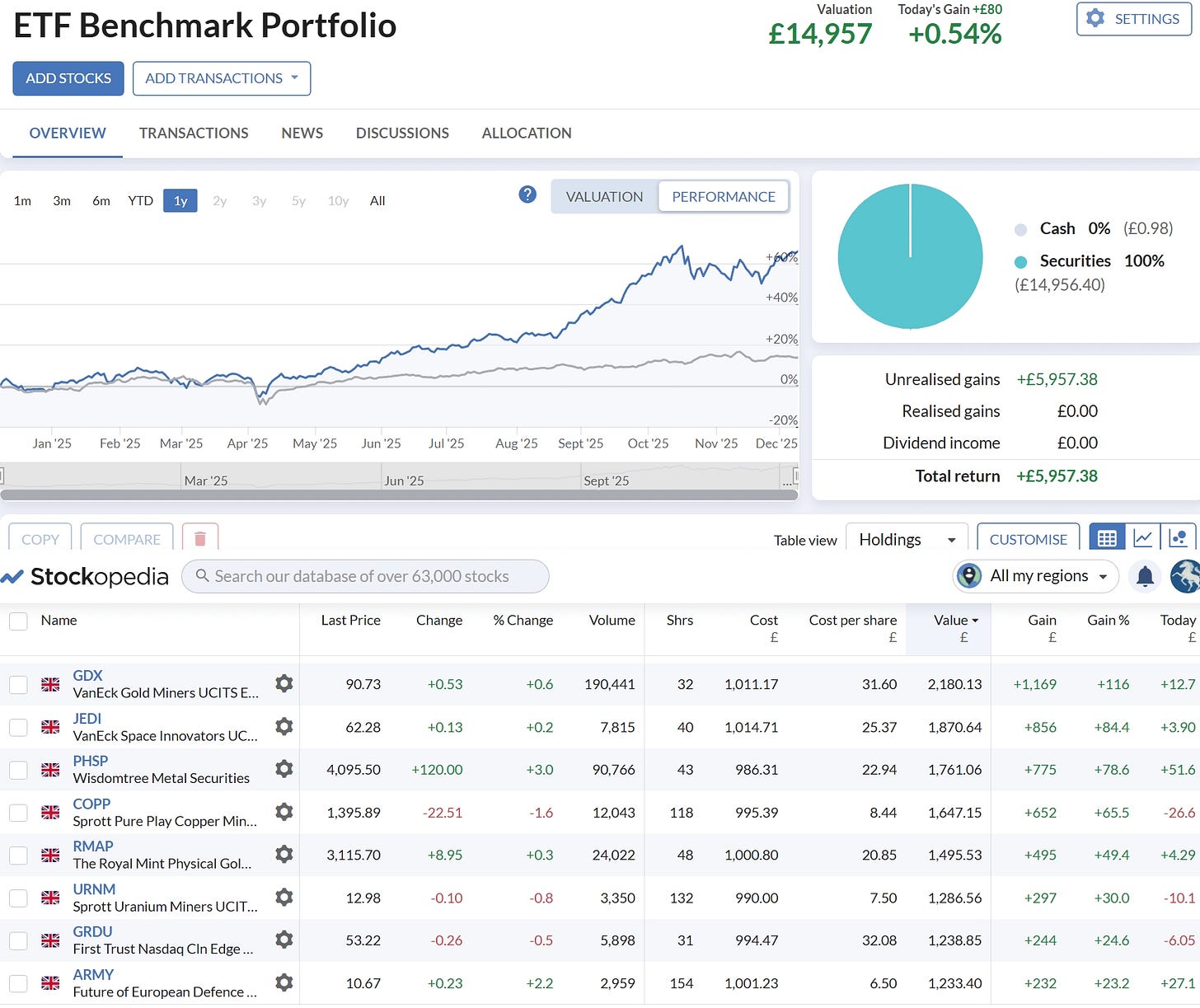
Task: Switch to bubble chart view icon
Action: point(1178,538)
